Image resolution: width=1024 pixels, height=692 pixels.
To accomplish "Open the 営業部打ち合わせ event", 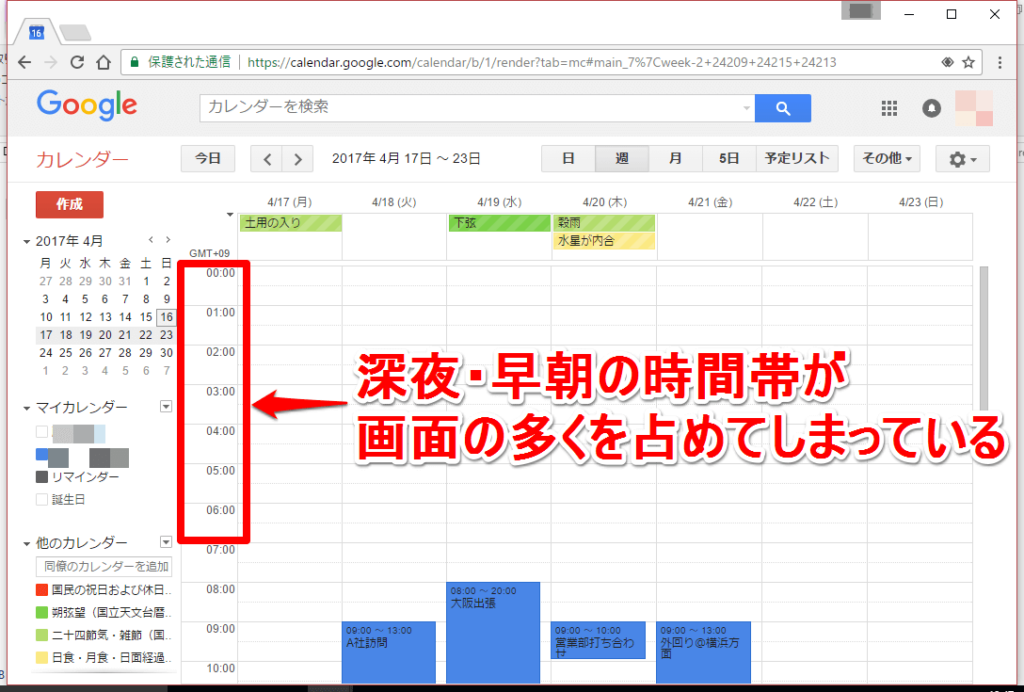I will point(598,640).
